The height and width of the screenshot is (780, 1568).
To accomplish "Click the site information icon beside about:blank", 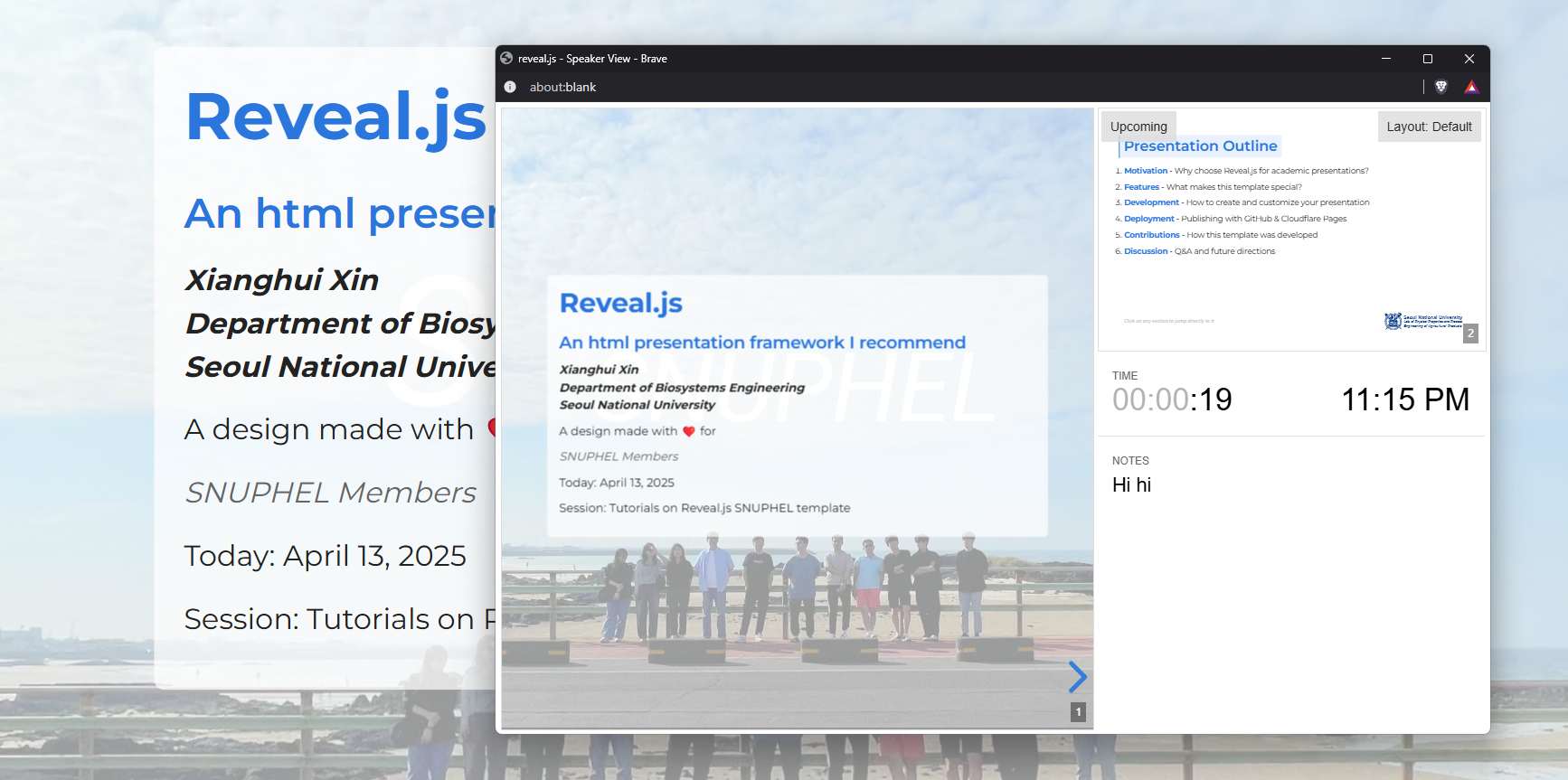I will point(510,87).
